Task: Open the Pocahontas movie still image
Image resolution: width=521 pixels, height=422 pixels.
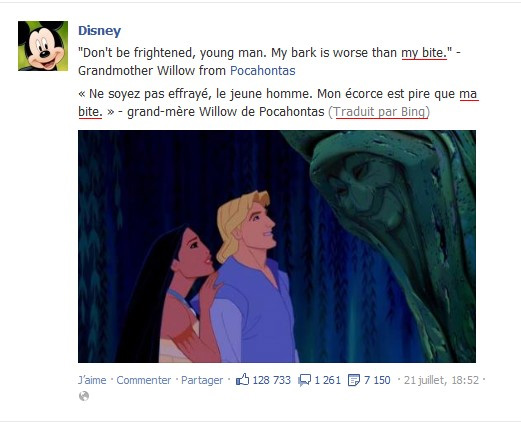Action: 277,246
